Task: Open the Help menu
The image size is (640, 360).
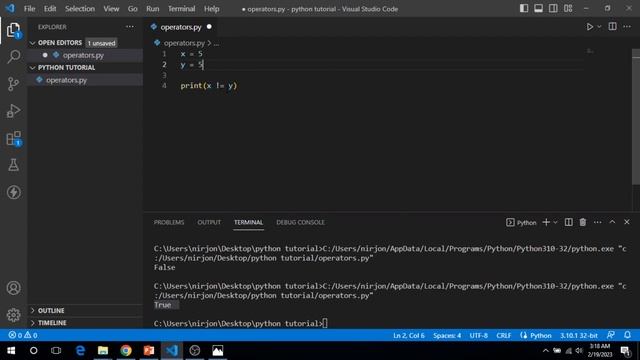Action: 211,9
